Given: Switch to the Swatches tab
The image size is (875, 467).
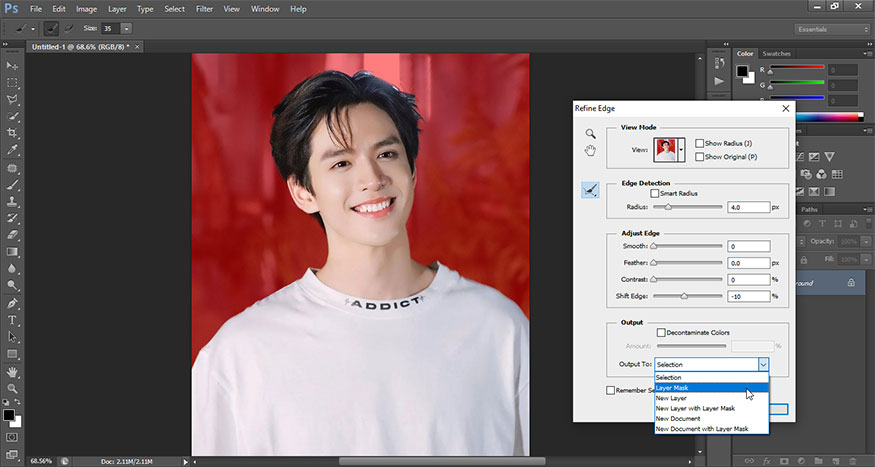Looking at the screenshot, I should [776, 53].
